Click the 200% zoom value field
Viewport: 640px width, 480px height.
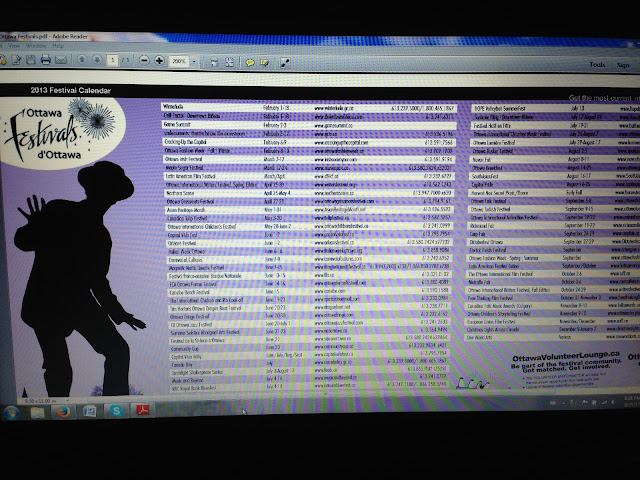(x=179, y=61)
